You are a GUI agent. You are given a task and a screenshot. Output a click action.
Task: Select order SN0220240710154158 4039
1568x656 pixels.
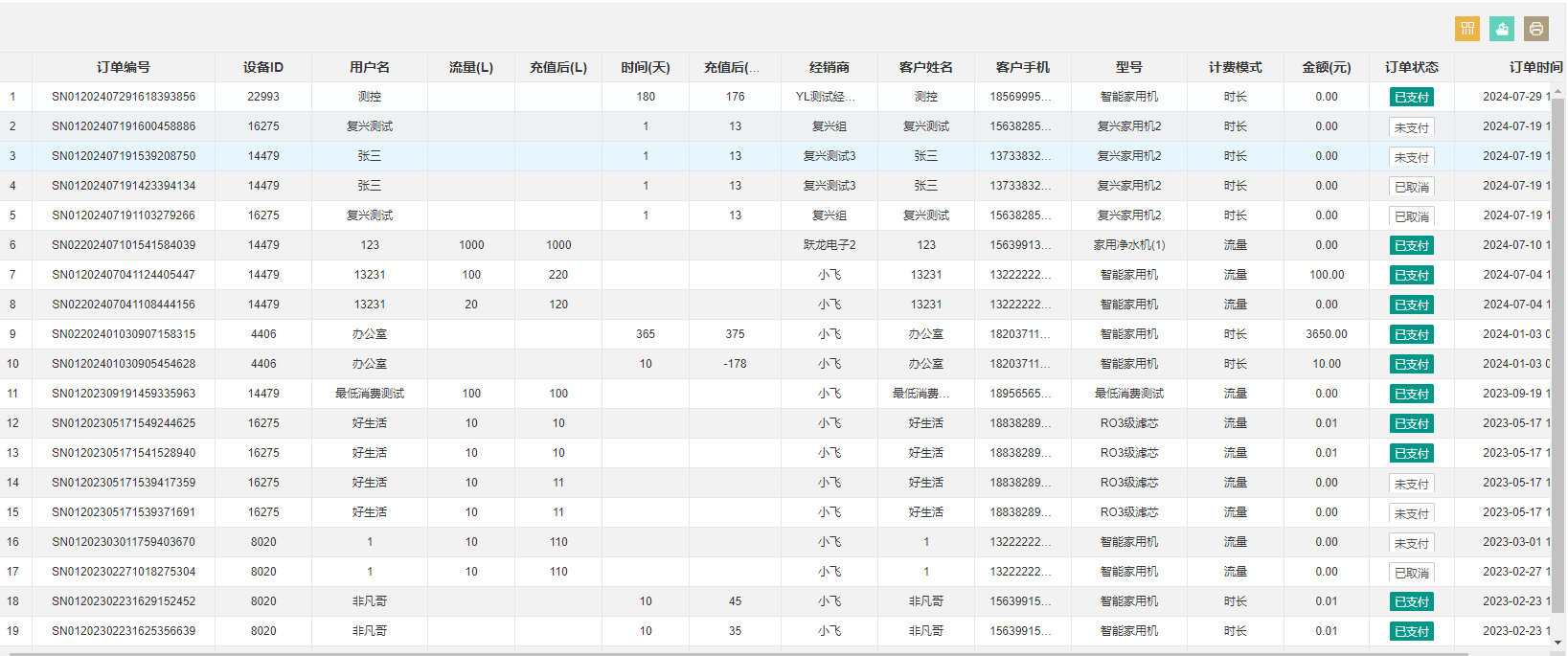coord(124,245)
